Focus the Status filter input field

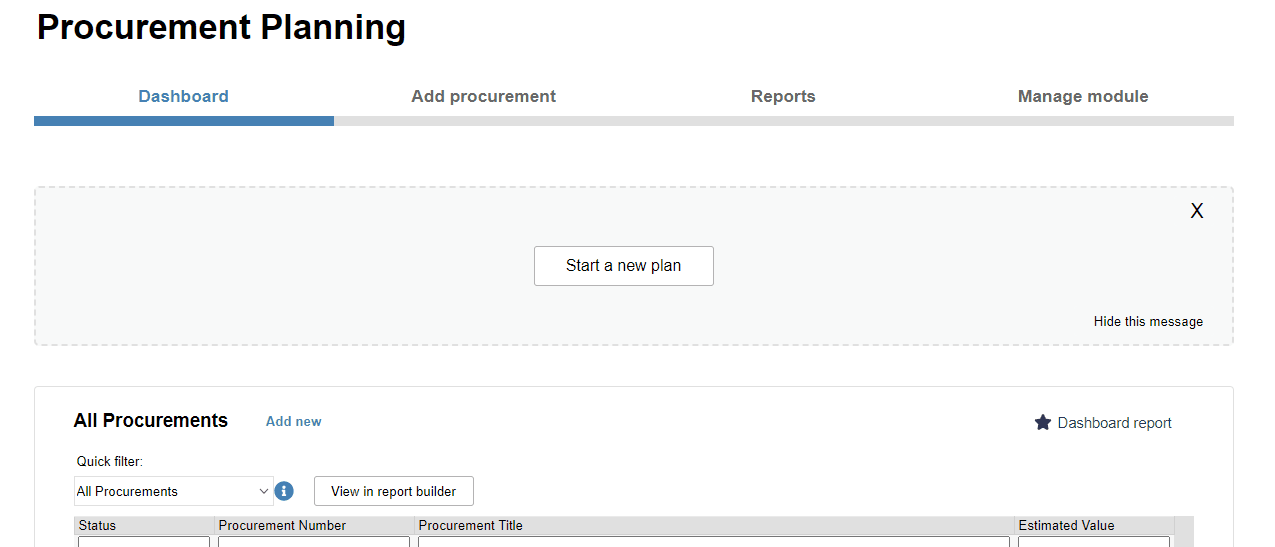click(x=144, y=542)
